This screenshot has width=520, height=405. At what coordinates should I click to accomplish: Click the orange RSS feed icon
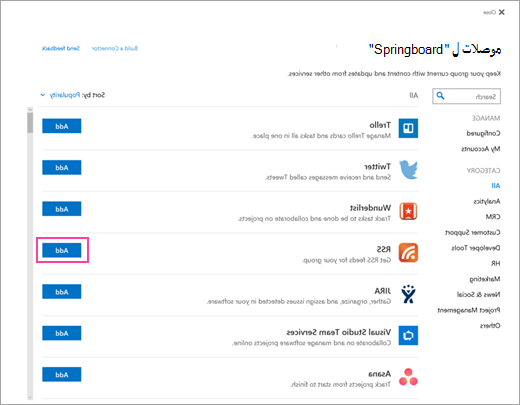(408, 253)
